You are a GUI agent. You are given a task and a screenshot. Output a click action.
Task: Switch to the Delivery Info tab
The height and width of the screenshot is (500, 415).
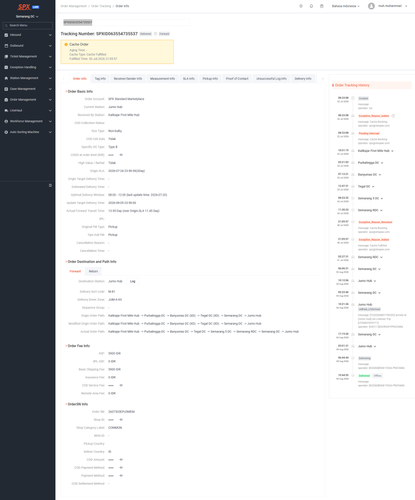[303, 79]
